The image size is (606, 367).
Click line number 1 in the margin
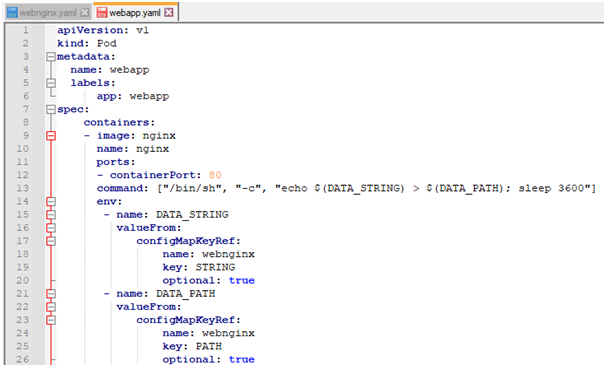(x=26, y=30)
